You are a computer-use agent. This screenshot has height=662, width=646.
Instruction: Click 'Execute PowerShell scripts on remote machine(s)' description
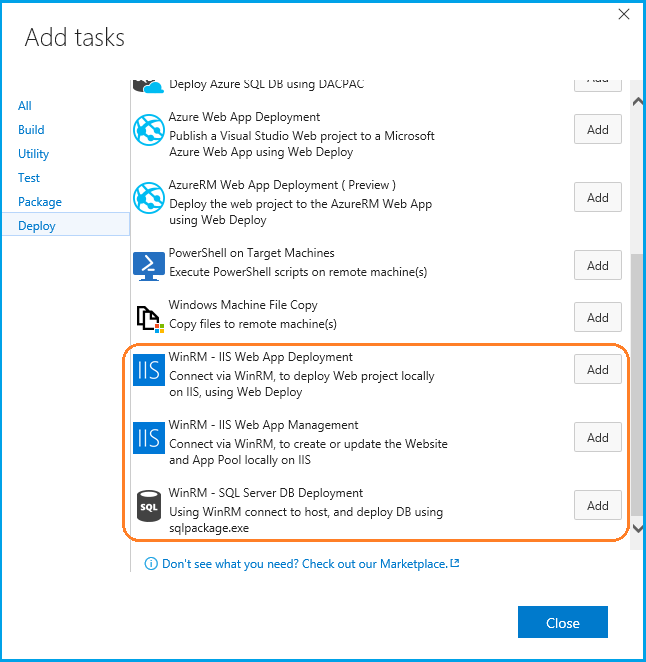tap(298, 272)
